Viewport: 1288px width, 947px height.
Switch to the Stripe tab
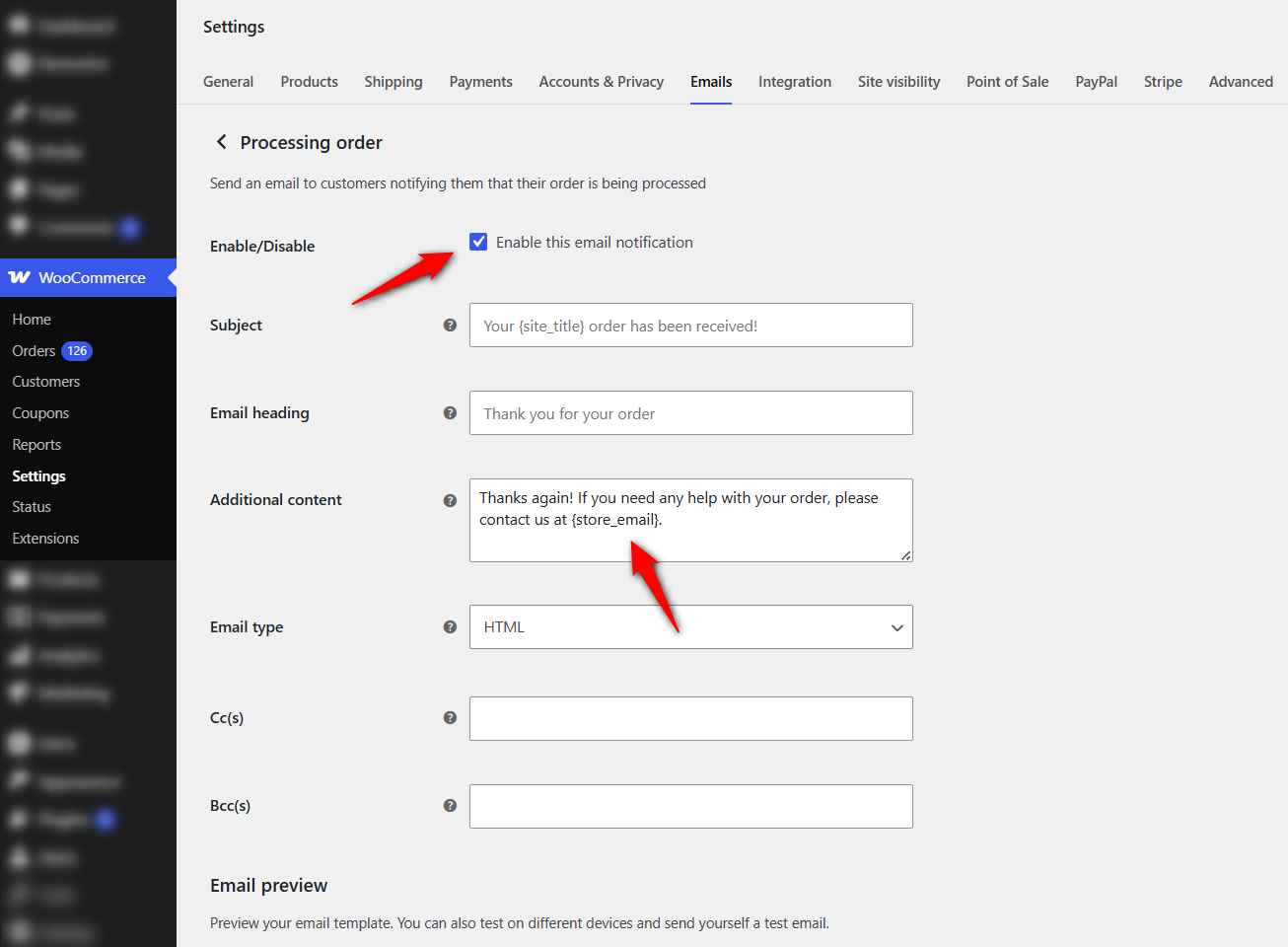[1163, 82]
